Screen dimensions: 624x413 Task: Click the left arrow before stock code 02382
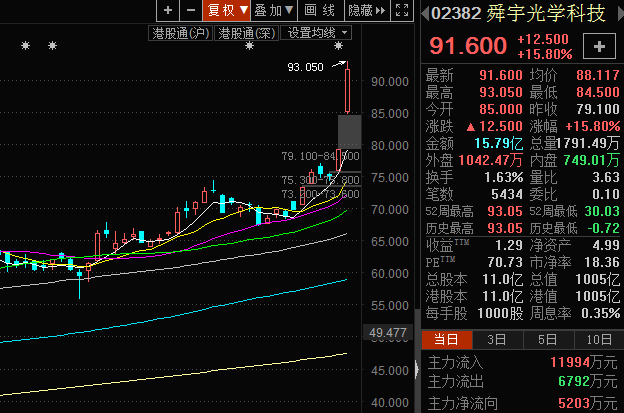tap(424, 14)
